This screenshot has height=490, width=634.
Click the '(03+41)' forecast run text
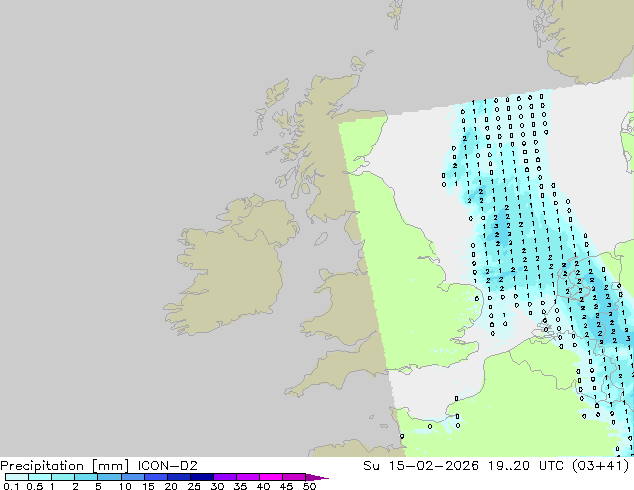(x=601, y=466)
